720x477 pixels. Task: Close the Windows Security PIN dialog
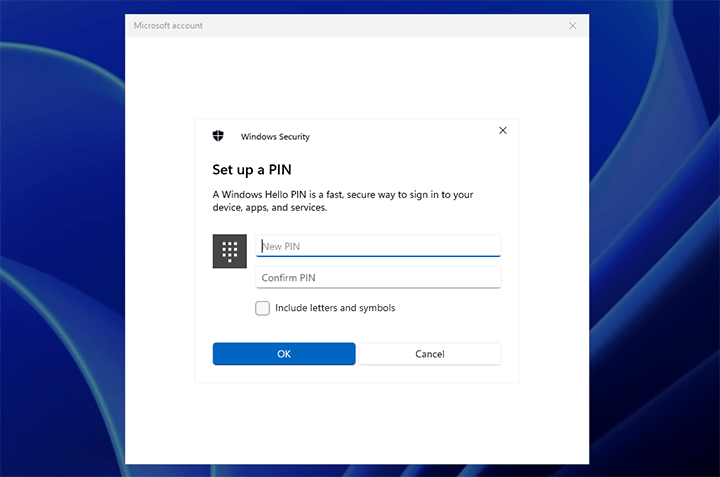[503, 130]
